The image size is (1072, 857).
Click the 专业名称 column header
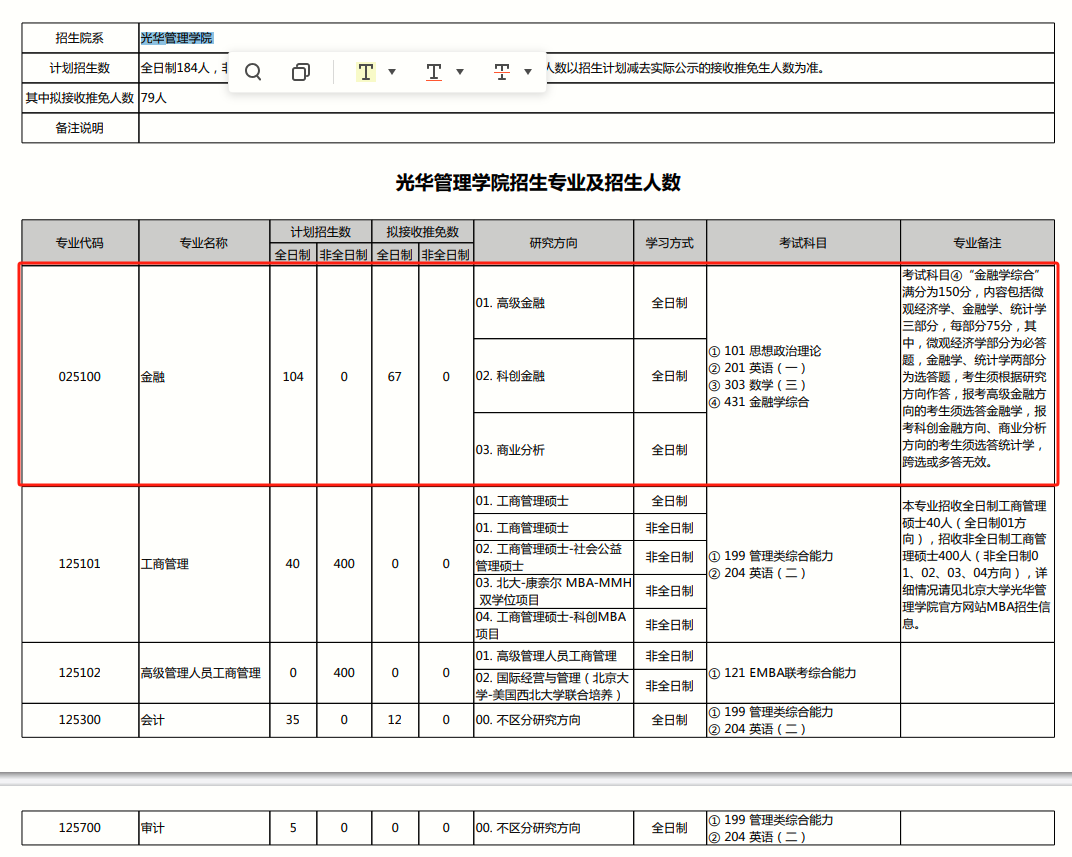(x=204, y=243)
